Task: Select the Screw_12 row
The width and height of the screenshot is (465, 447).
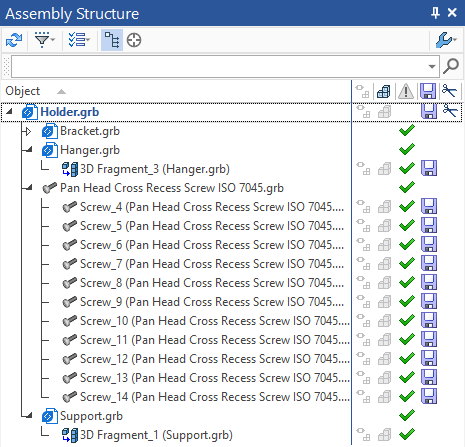Action: coord(215,359)
